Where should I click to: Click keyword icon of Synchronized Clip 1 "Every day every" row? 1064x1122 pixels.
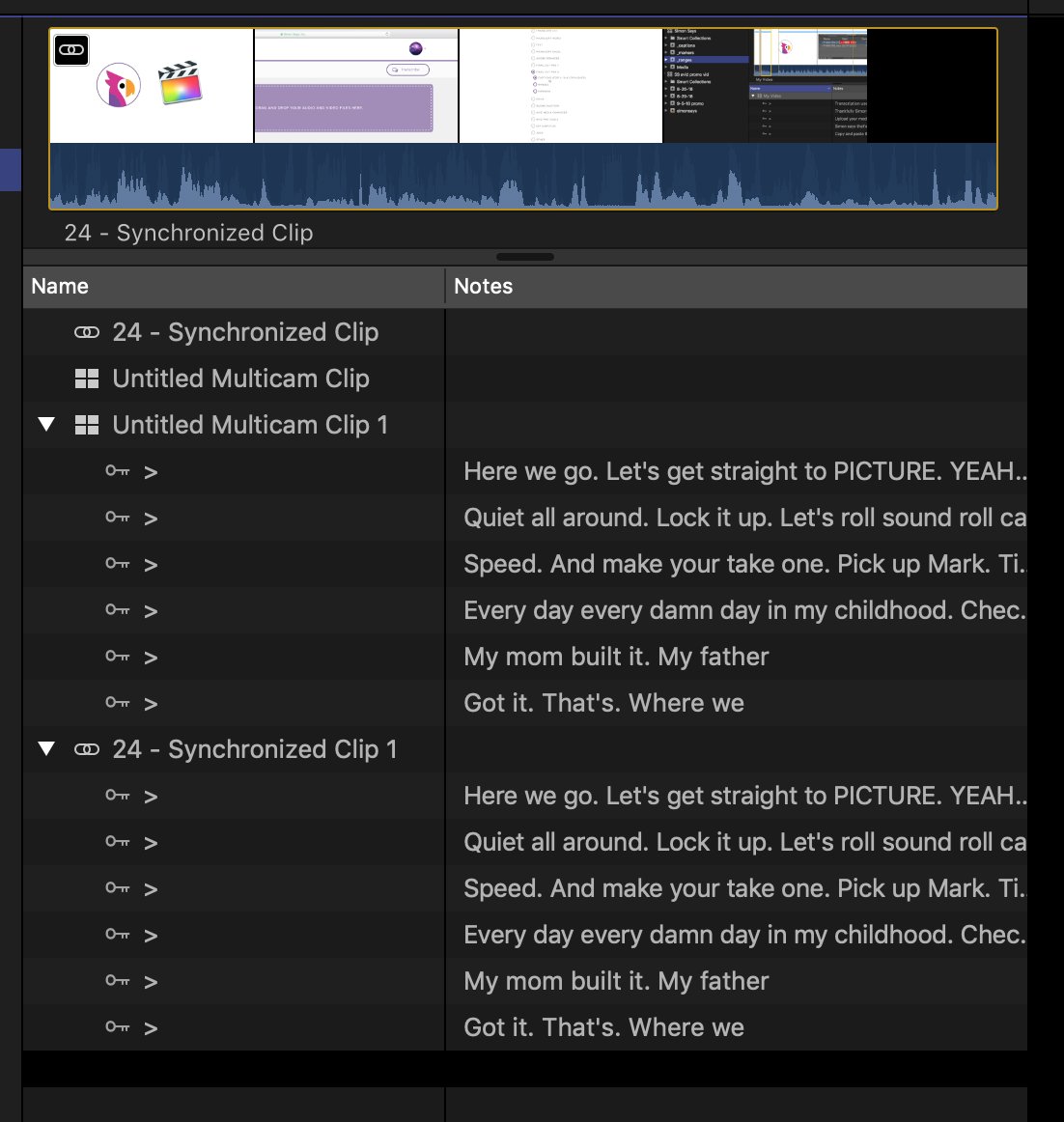pyautogui.click(x=118, y=935)
